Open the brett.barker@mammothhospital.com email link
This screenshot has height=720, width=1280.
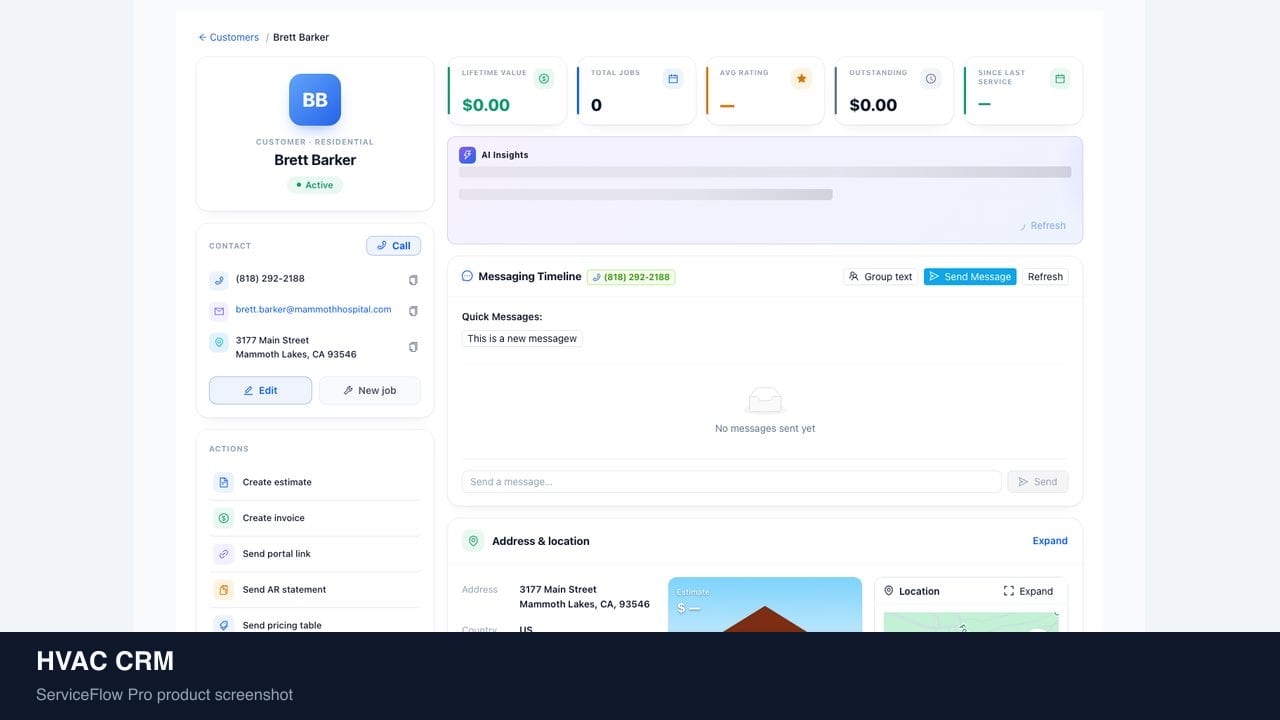pos(313,310)
